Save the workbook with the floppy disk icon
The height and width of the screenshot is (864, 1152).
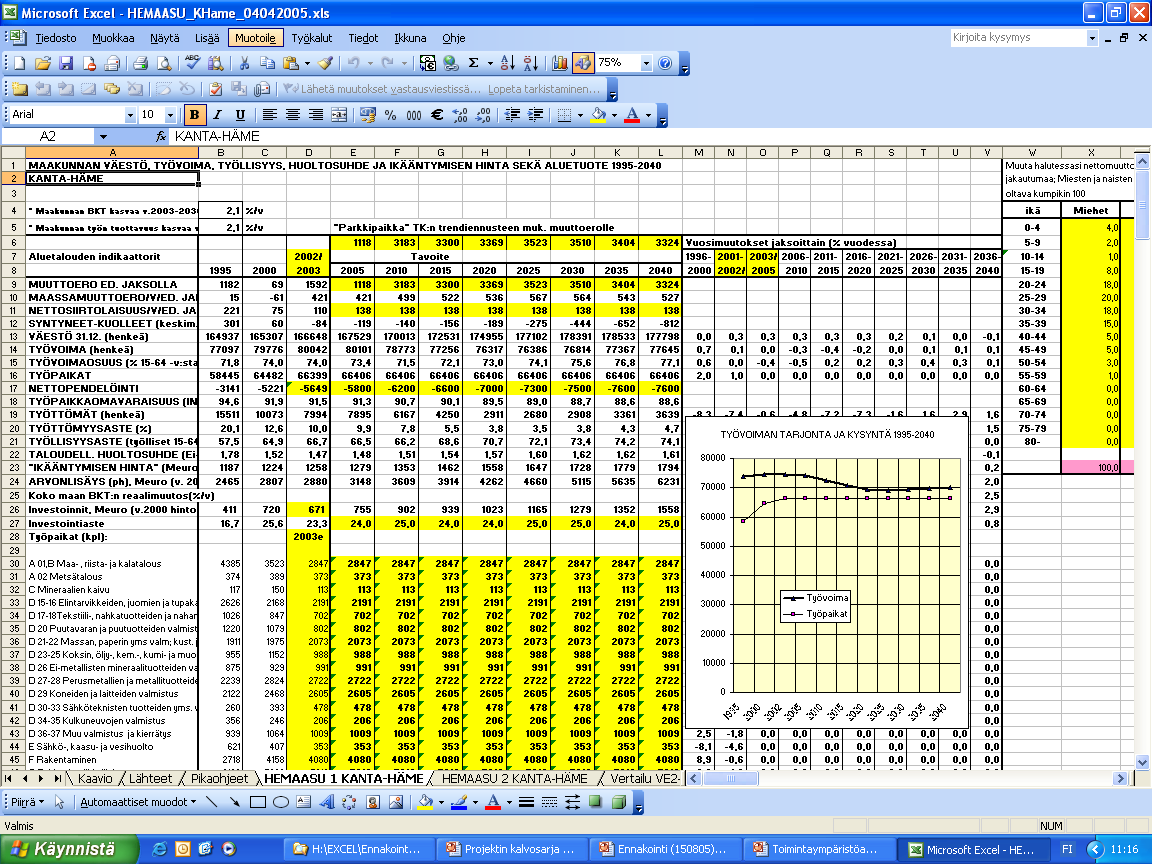point(66,64)
